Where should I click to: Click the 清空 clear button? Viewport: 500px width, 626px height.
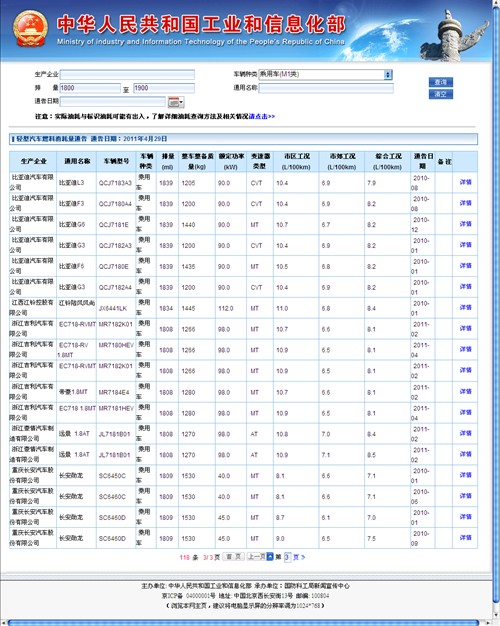click(440, 94)
